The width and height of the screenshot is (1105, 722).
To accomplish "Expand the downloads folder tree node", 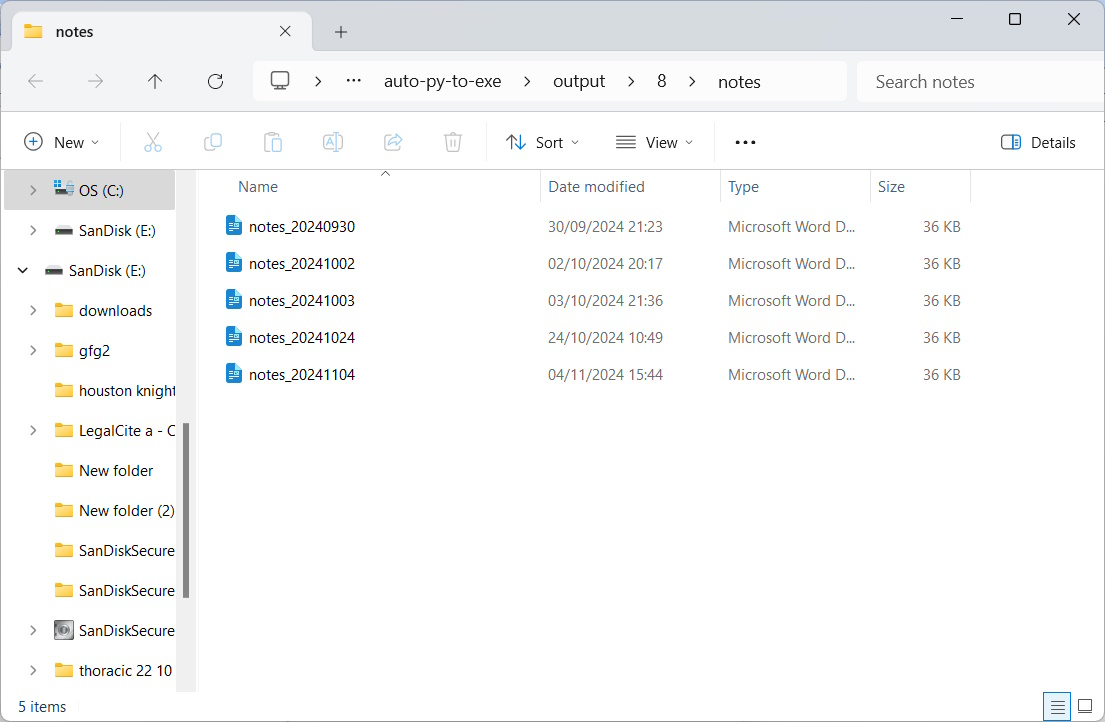I will coord(33,310).
